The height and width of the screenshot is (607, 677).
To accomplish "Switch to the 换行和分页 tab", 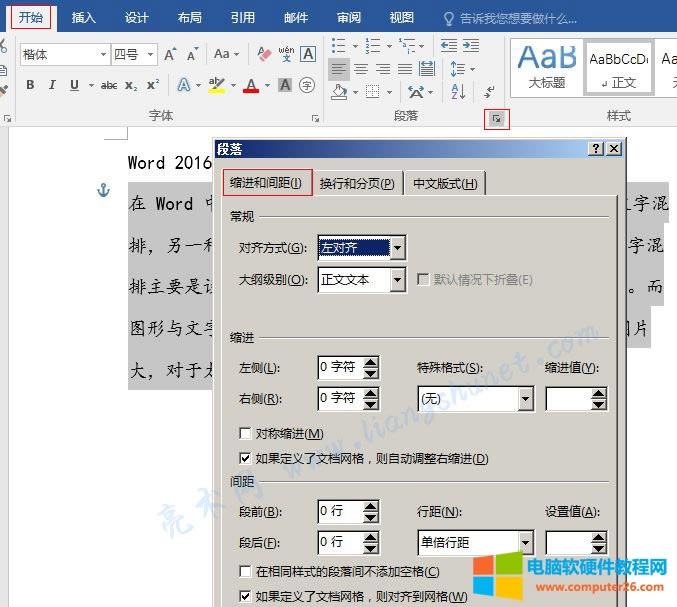I will tap(357, 183).
